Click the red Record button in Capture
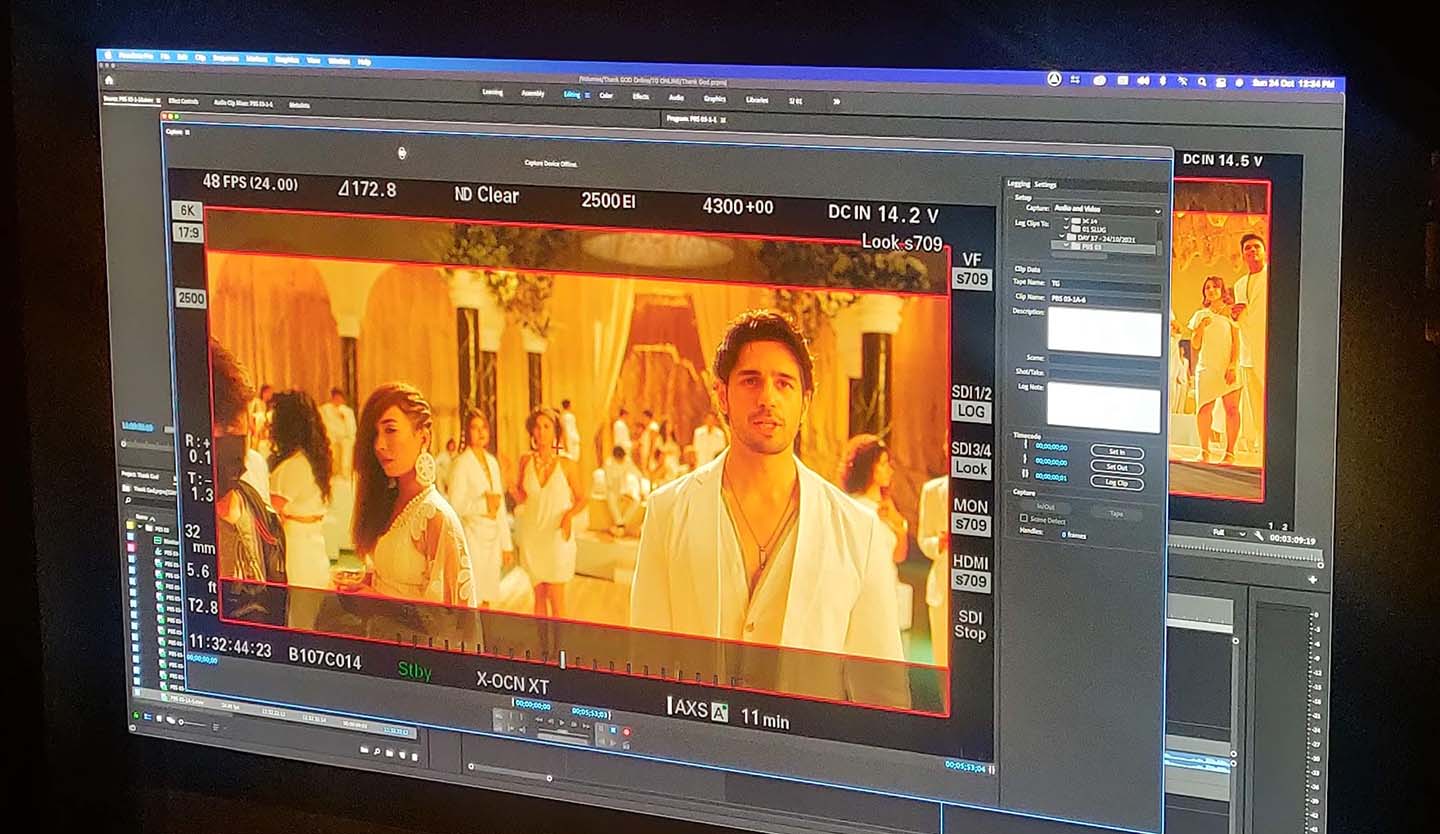This screenshot has height=834, width=1440. (626, 732)
